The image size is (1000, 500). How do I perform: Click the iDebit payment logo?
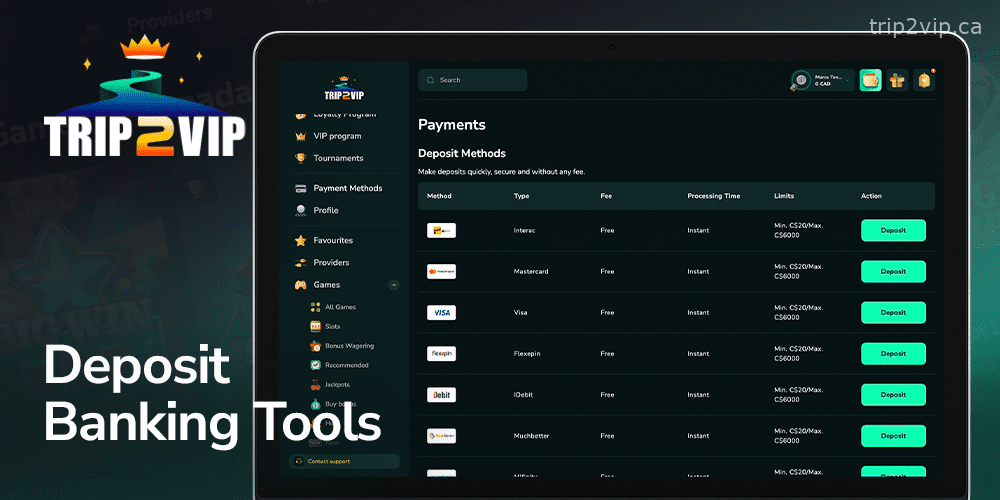[x=441, y=395]
